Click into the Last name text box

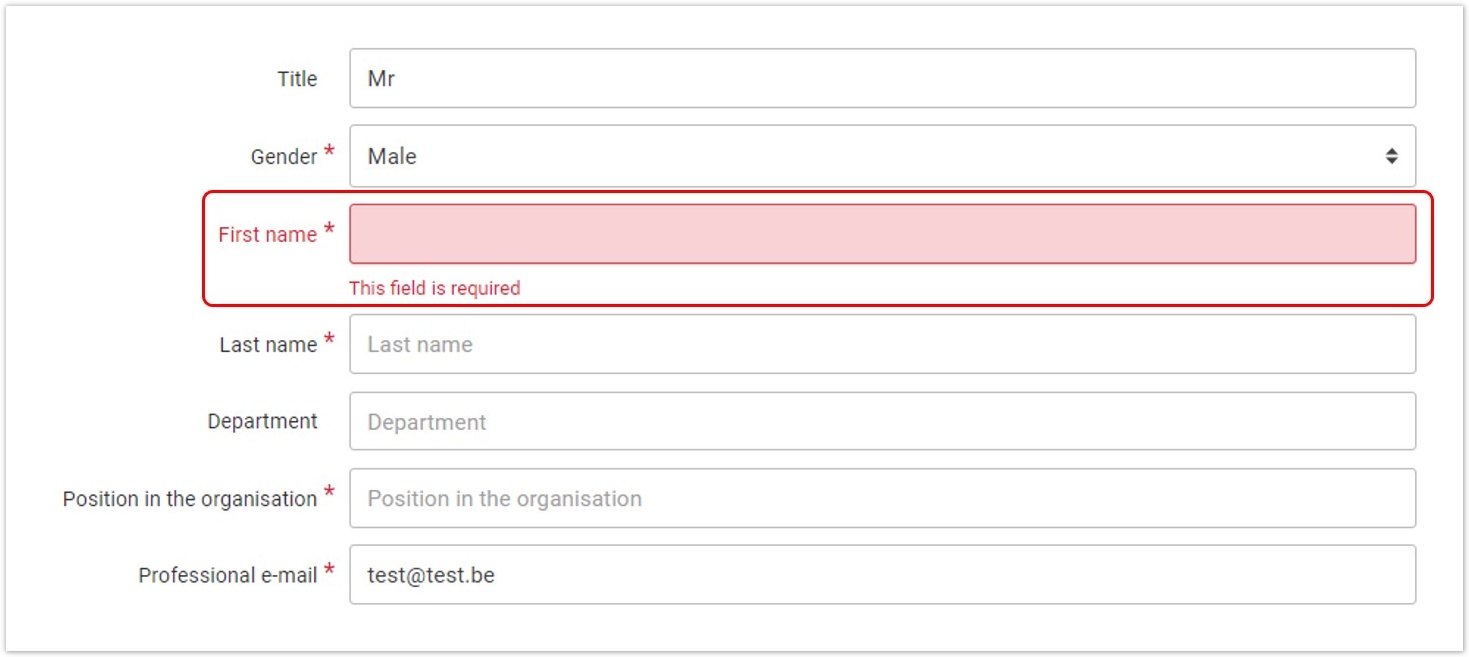tap(882, 344)
